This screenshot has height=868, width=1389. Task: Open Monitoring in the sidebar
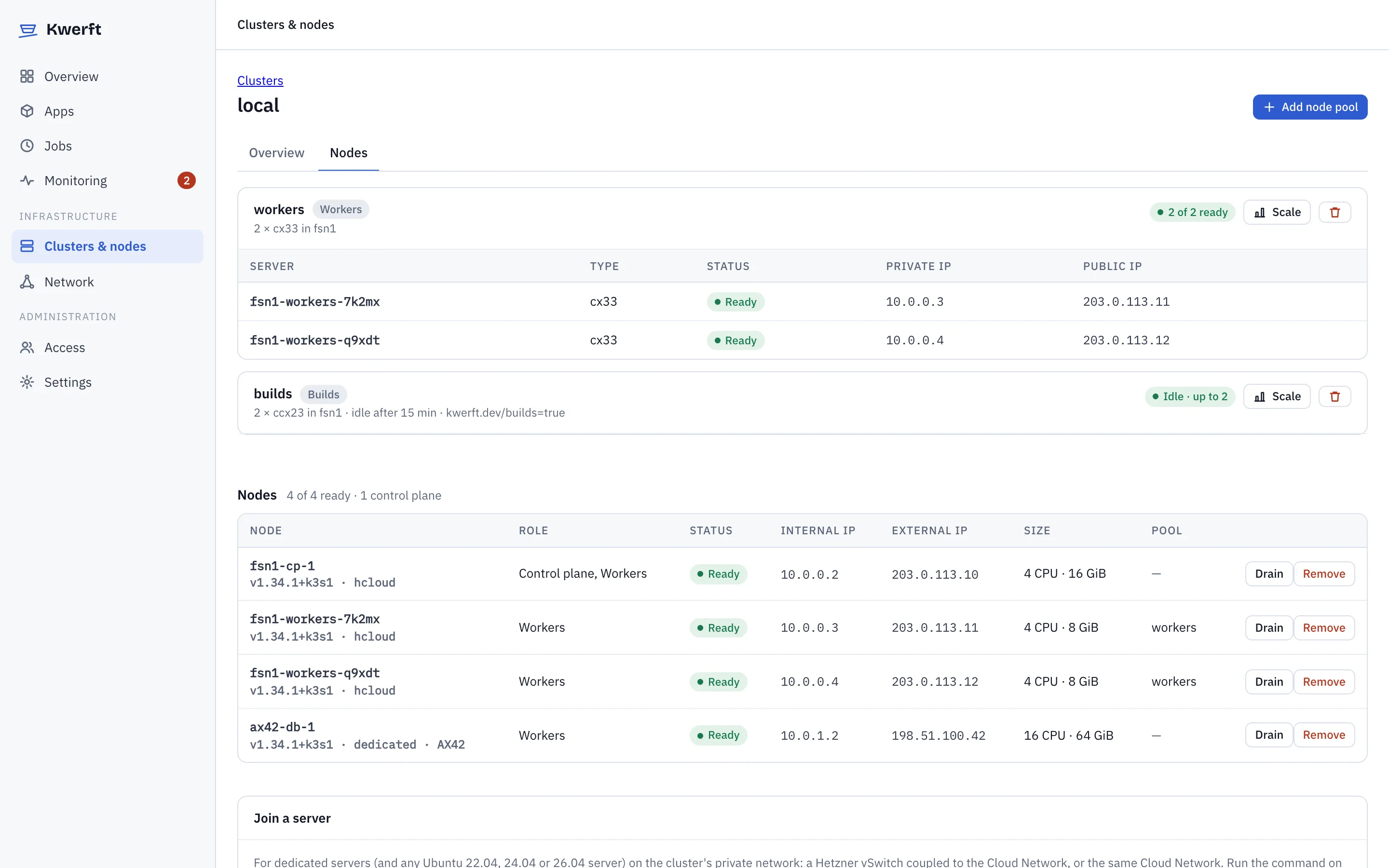pos(108,181)
